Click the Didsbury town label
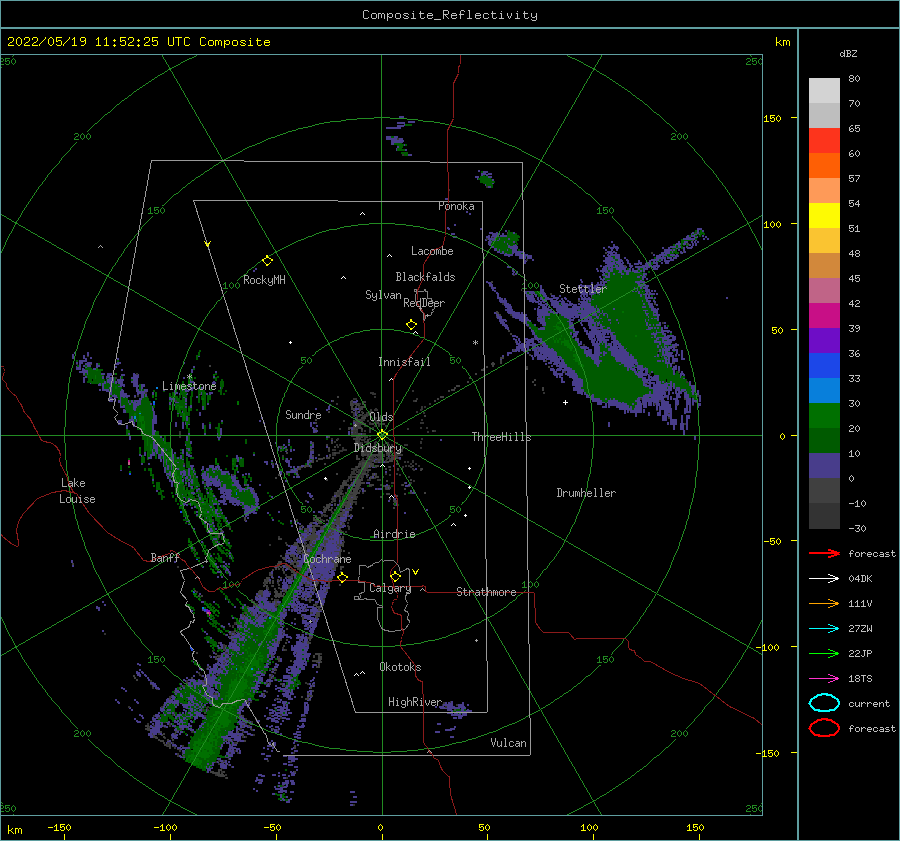The width and height of the screenshot is (900, 841). (x=378, y=448)
